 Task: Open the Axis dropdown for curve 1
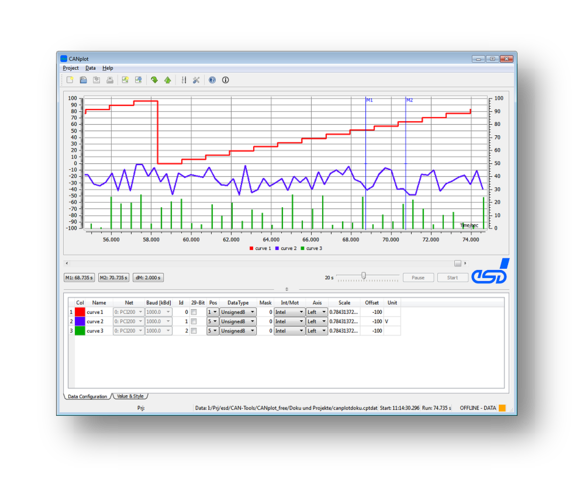pos(317,312)
